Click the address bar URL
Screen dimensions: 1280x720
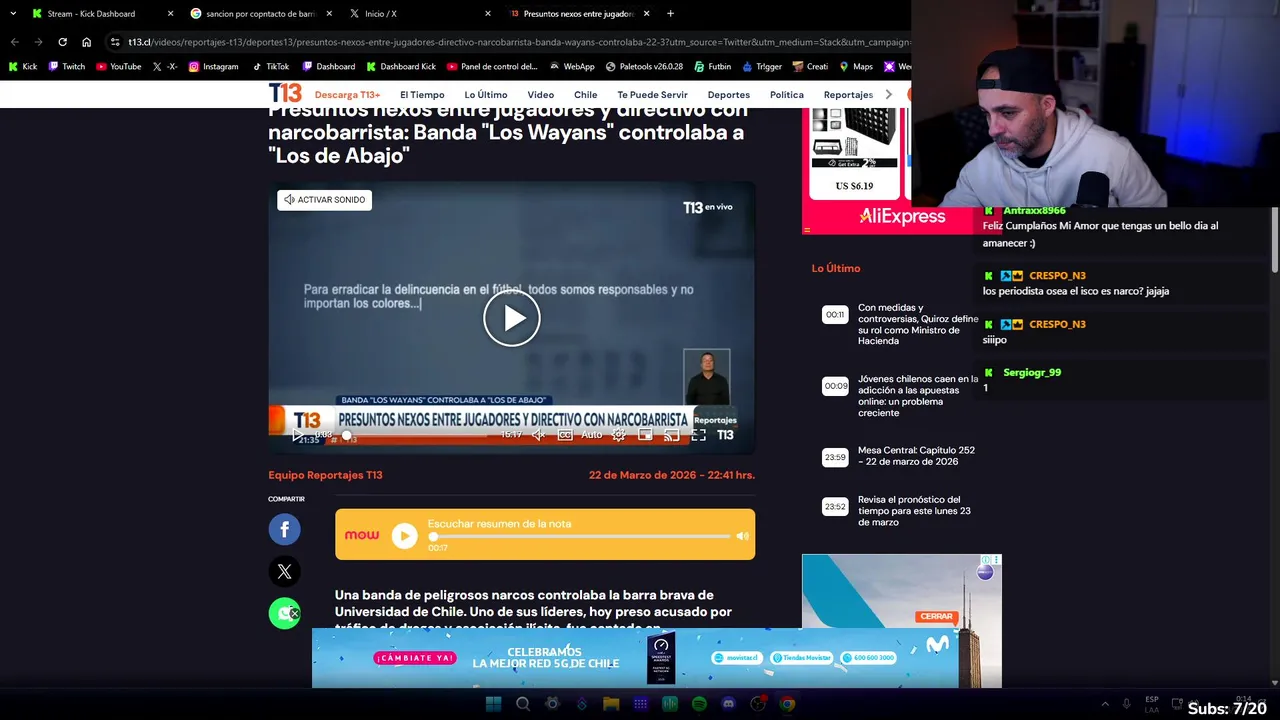(x=518, y=42)
